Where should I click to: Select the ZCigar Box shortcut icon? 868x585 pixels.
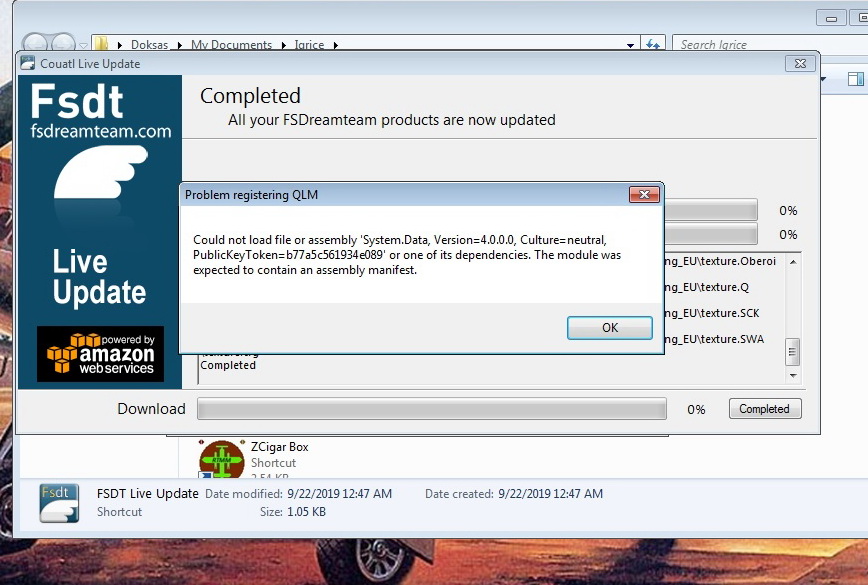[x=221, y=459]
